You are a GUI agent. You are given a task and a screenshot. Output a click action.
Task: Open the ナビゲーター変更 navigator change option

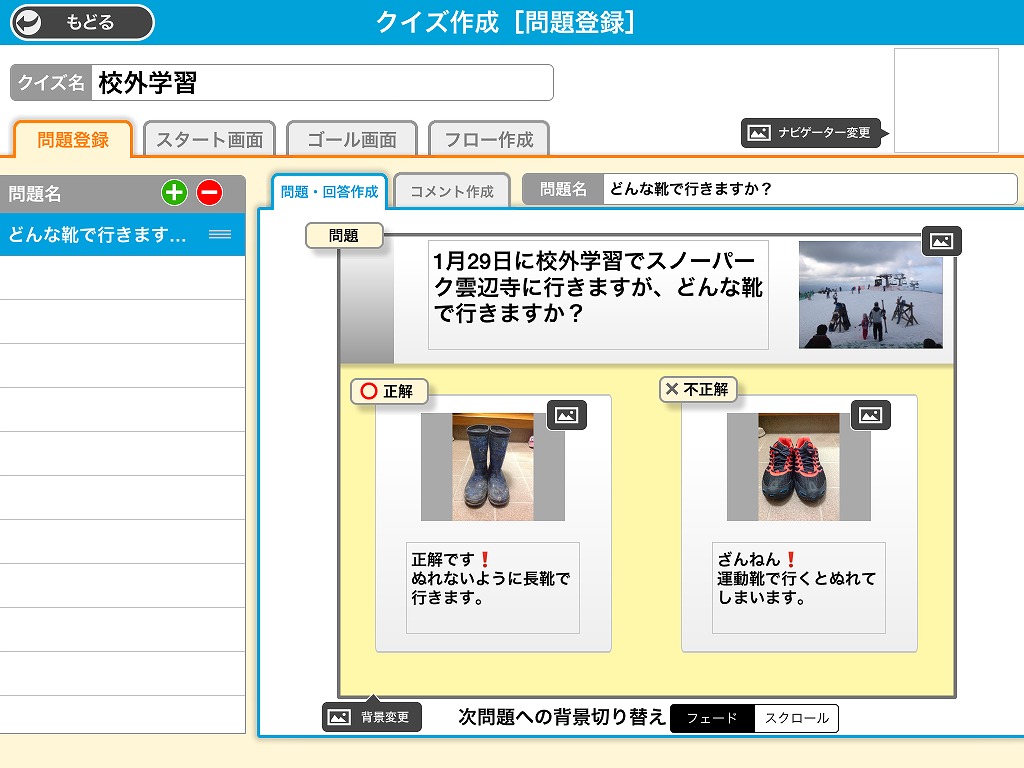point(811,132)
